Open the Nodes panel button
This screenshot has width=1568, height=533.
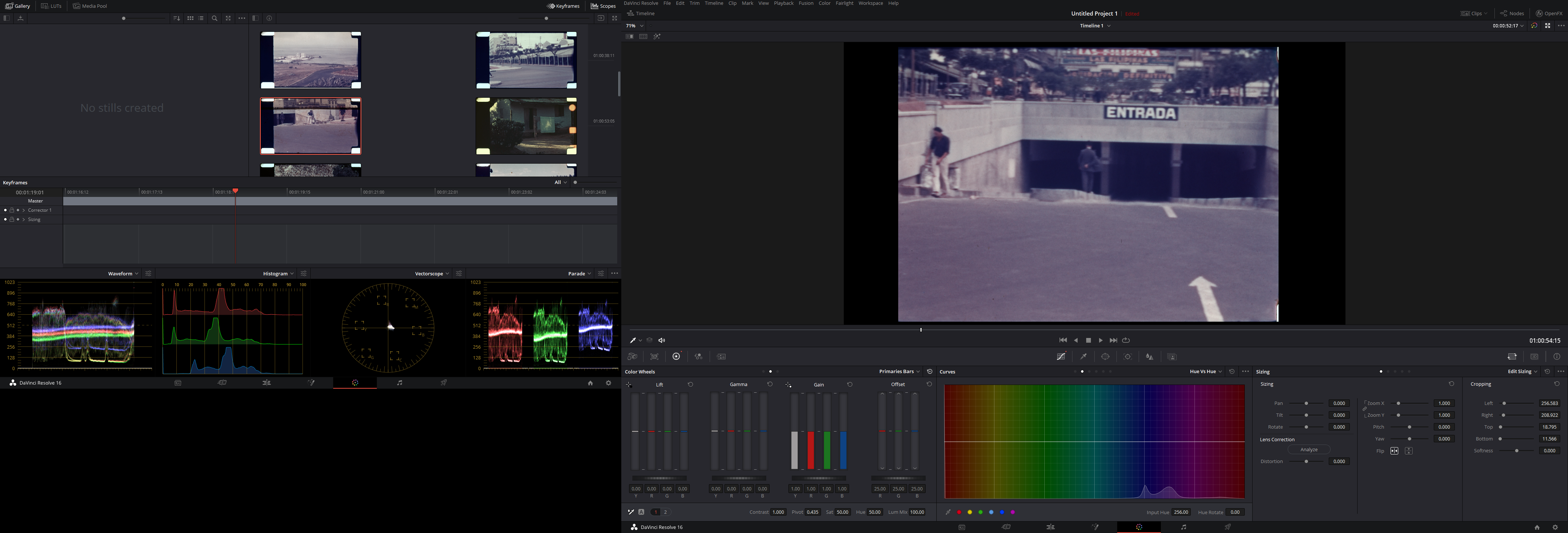[1512, 13]
